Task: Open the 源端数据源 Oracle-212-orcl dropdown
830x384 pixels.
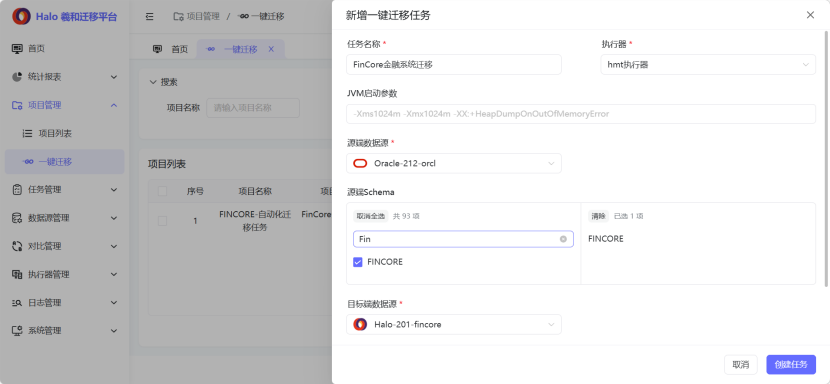Action: tap(454, 164)
